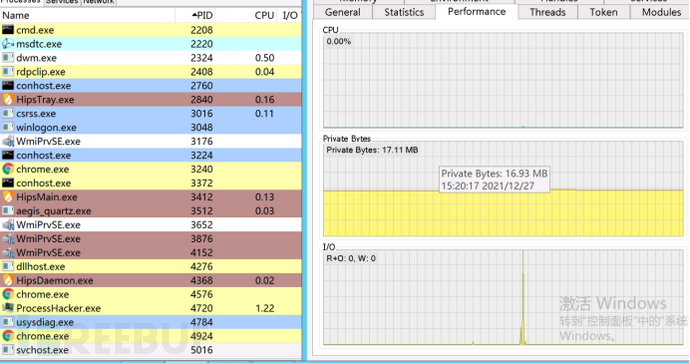Click the Chrome icon for PID 4576
690x363 pixels.
7,294
